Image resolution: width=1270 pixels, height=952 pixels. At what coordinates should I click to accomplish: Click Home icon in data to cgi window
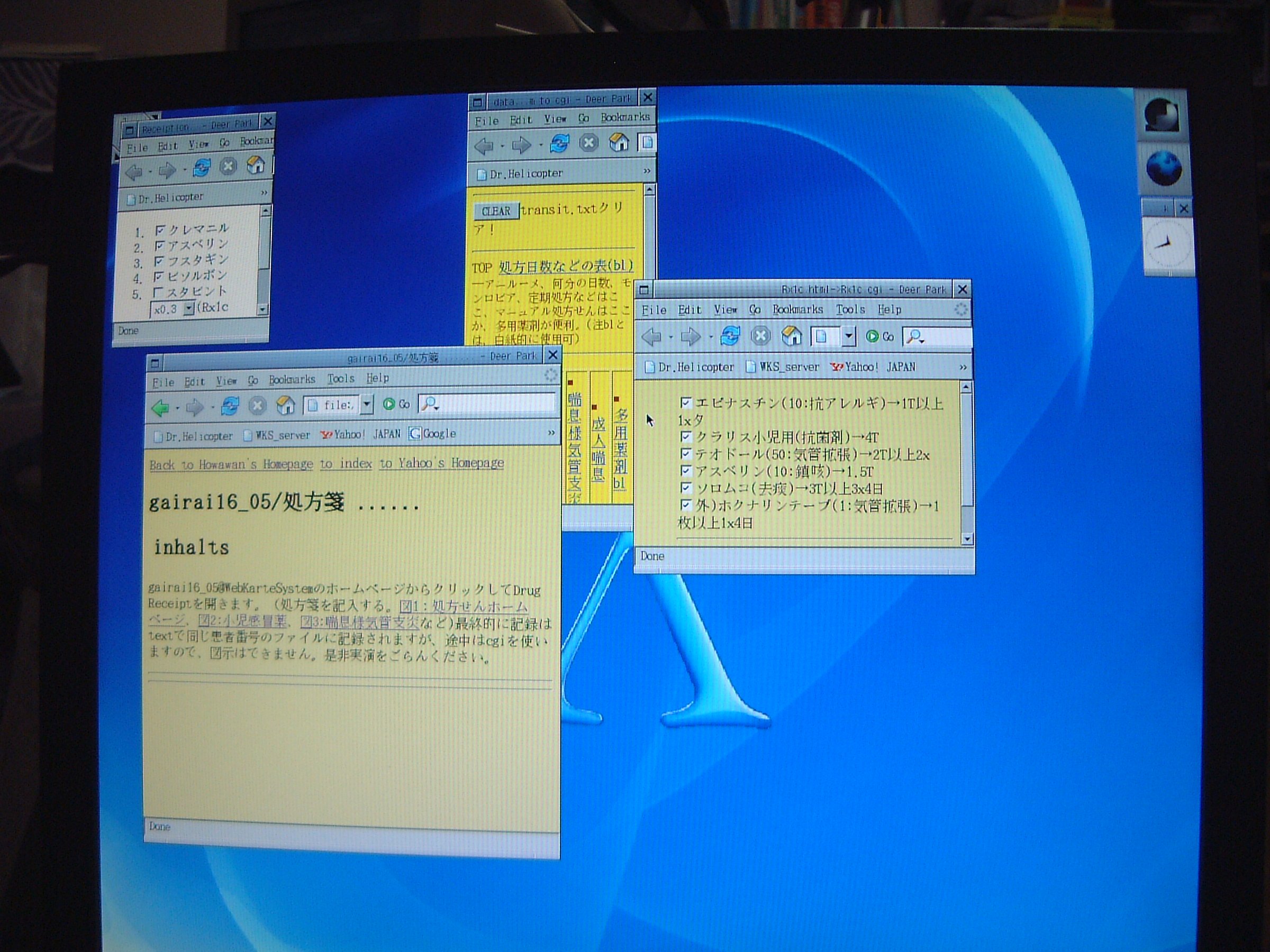point(619,142)
